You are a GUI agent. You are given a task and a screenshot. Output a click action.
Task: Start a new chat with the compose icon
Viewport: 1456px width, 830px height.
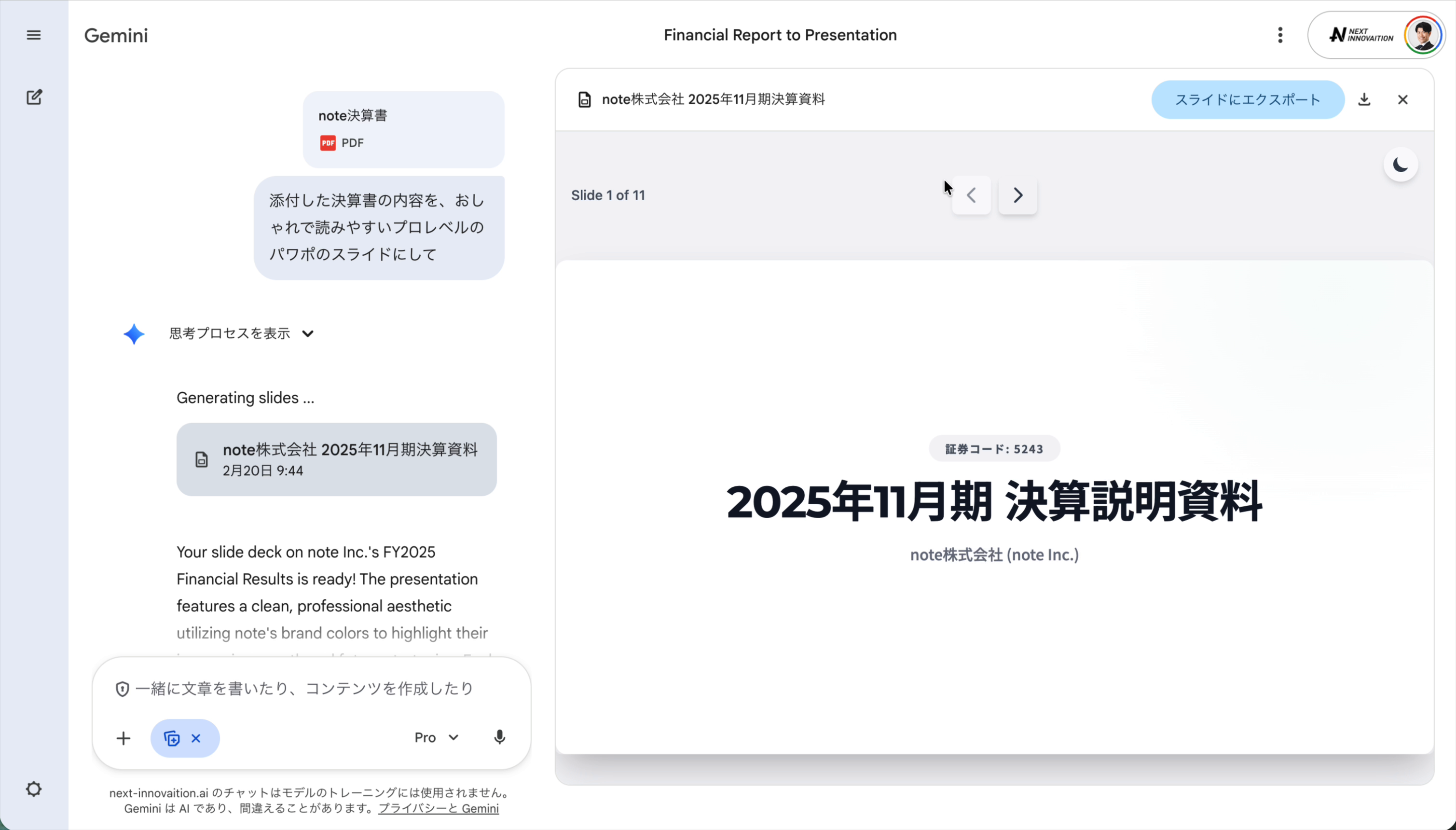coord(34,97)
